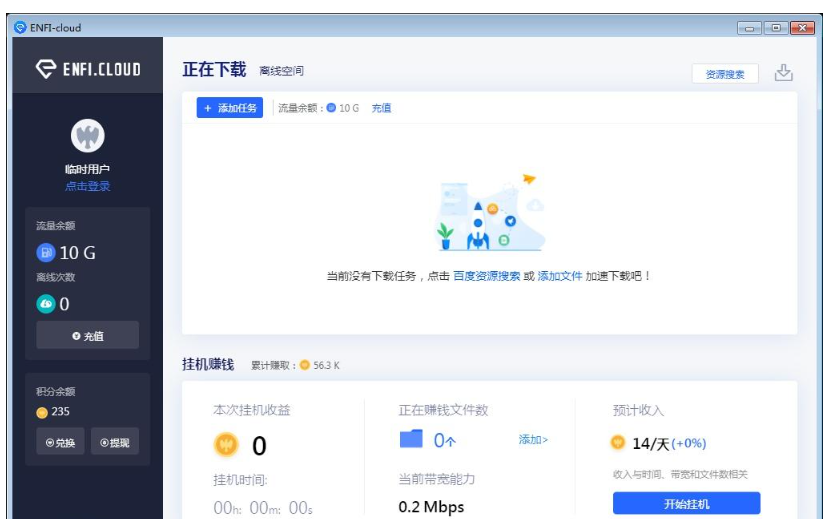Switch to the 正在下载 tab
The height and width of the screenshot is (519, 830).
pos(214,69)
